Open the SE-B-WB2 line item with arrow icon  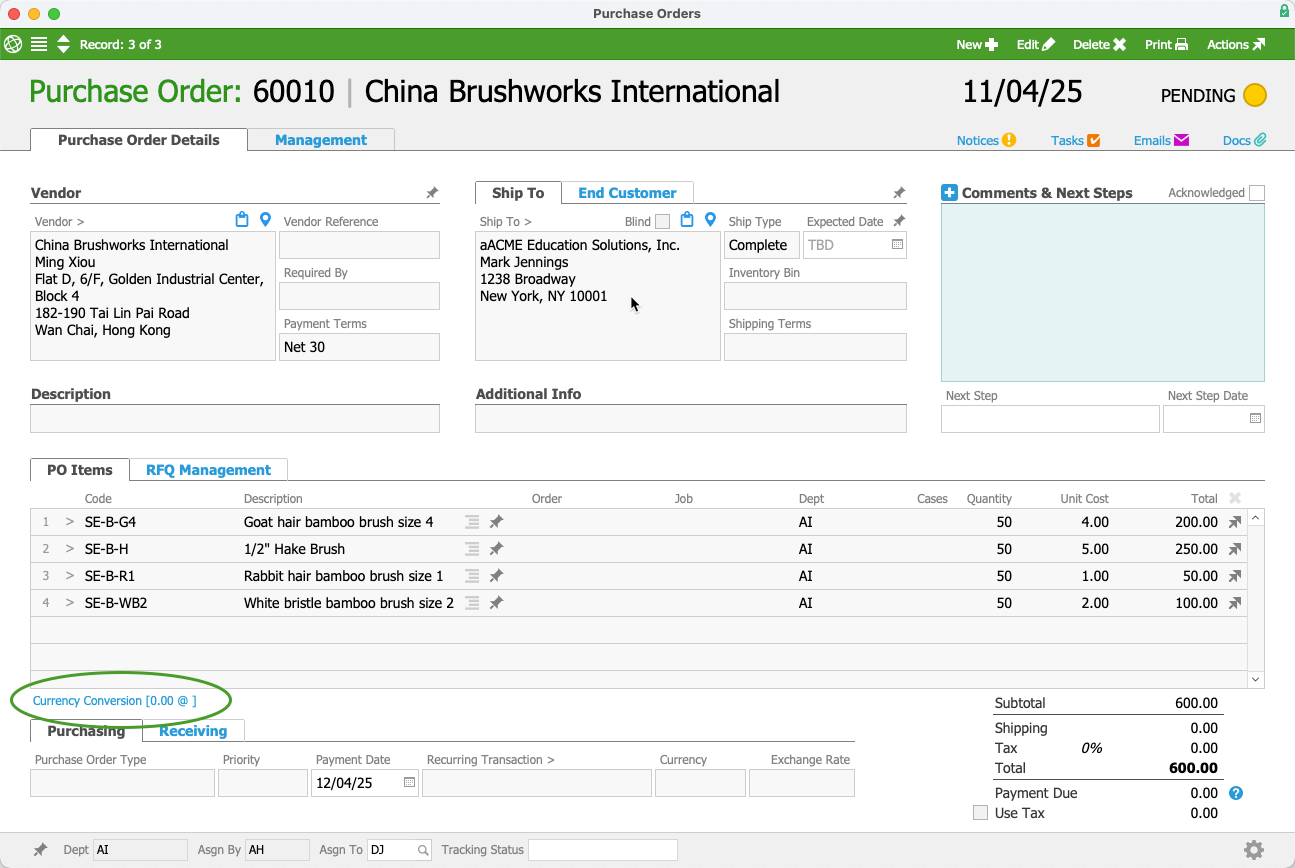pyautogui.click(x=1235, y=603)
